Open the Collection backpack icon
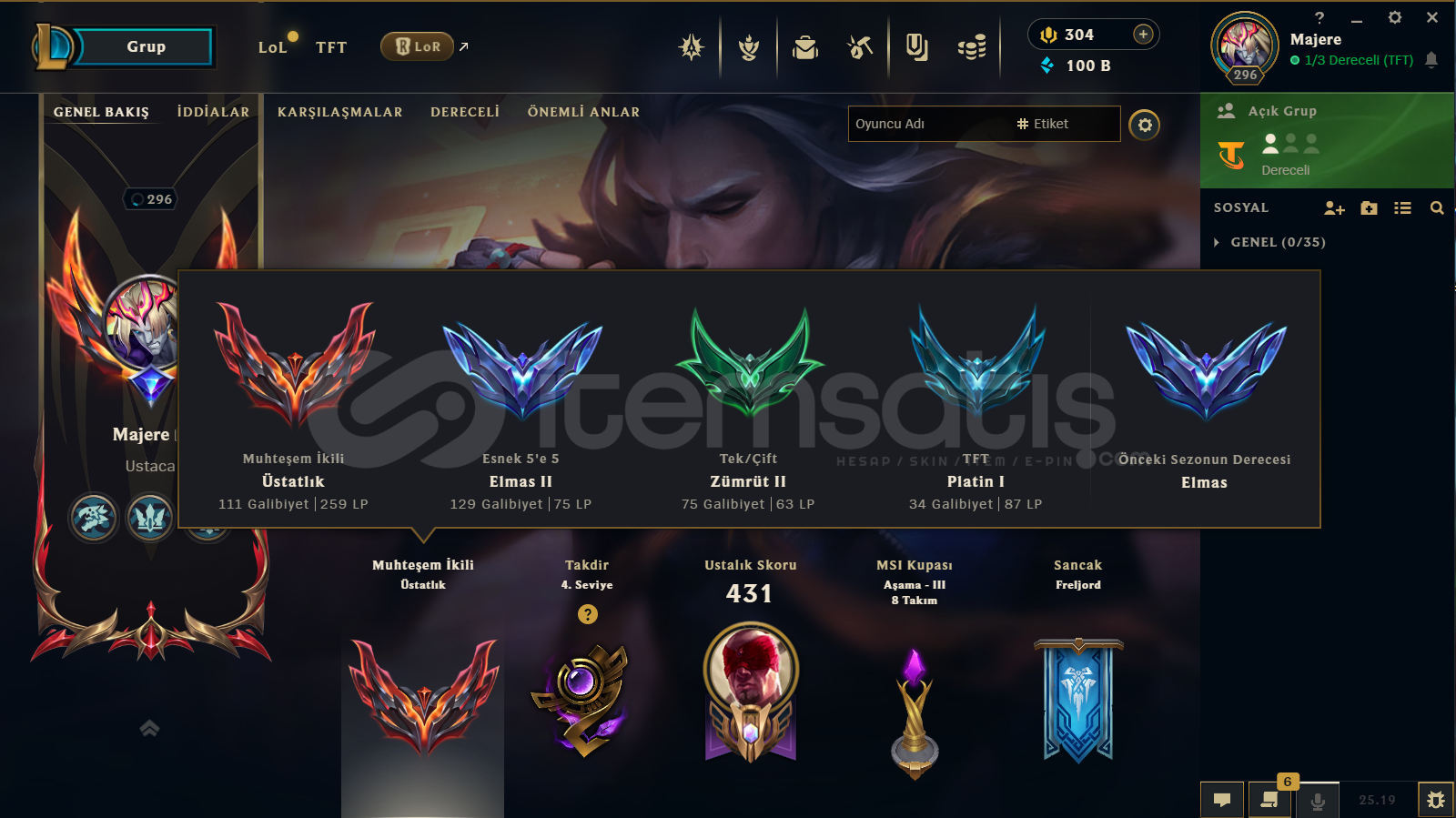 click(805, 46)
